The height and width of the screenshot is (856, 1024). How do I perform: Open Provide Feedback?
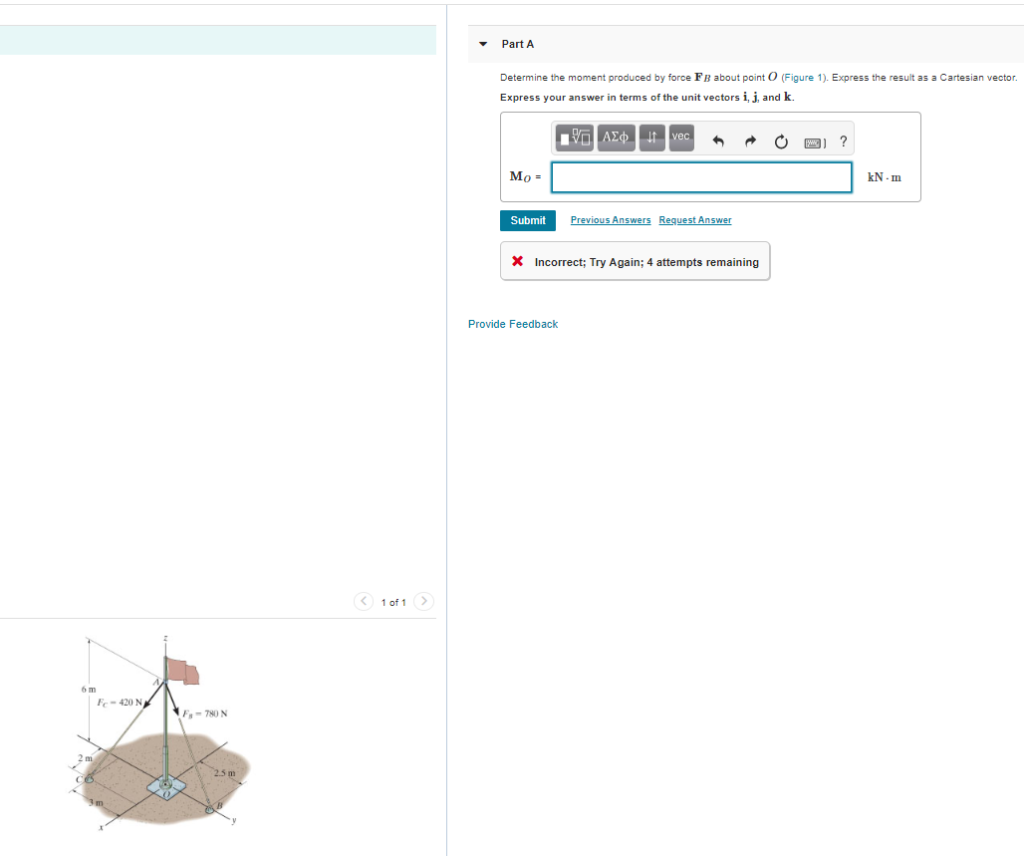[x=513, y=323]
